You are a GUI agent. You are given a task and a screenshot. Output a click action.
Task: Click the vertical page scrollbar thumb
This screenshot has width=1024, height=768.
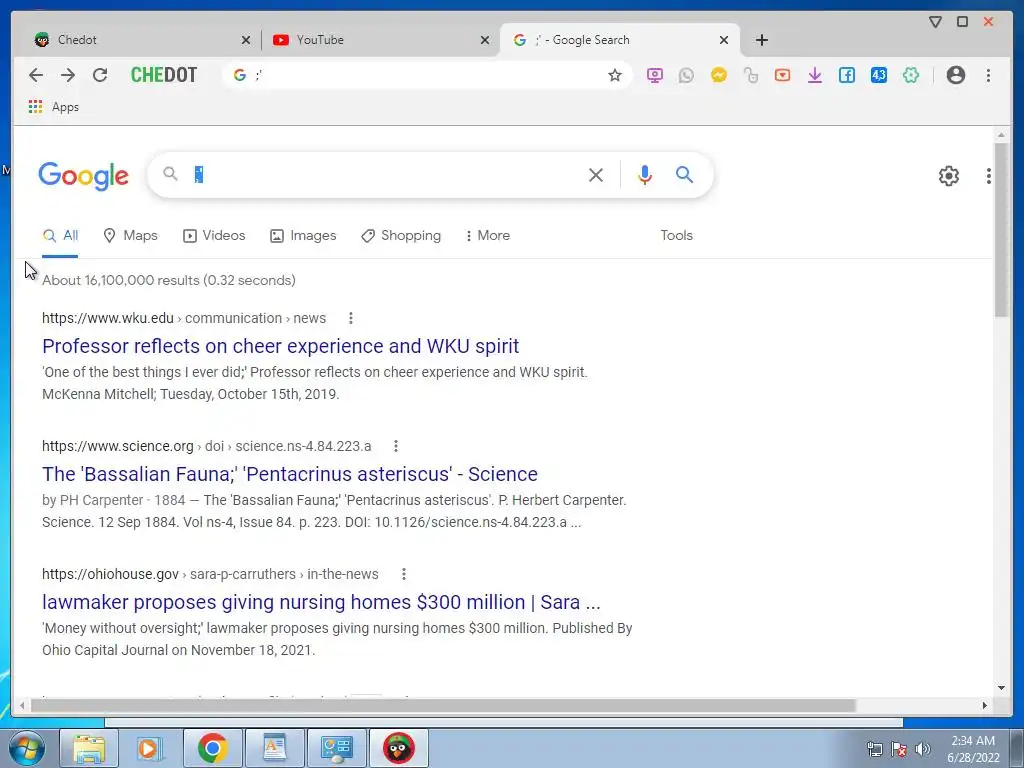tap(1001, 230)
